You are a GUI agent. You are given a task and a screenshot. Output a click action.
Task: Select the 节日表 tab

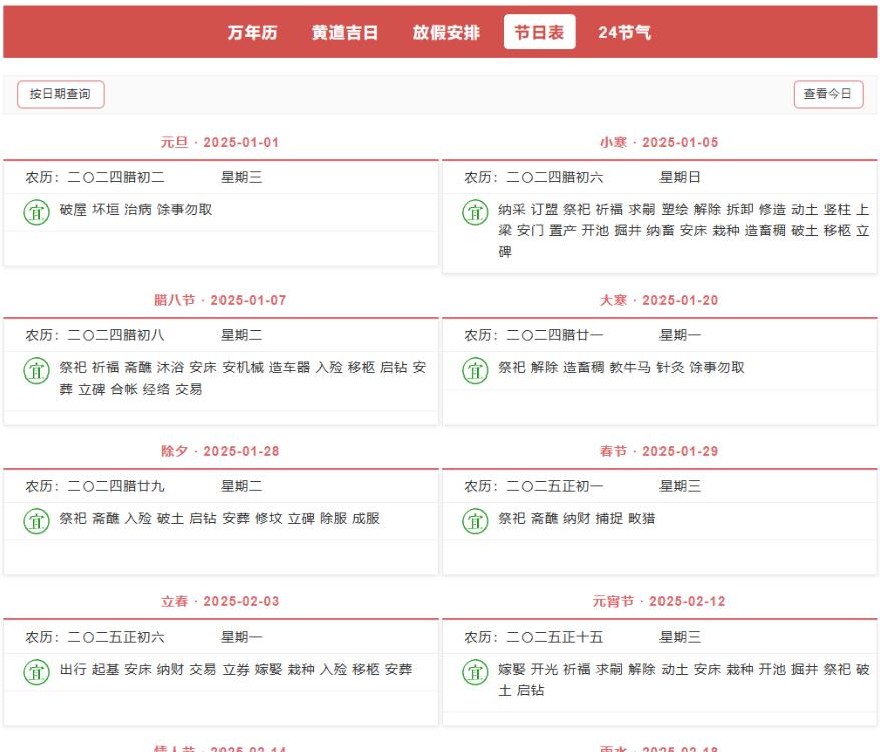[x=539, y=32]
